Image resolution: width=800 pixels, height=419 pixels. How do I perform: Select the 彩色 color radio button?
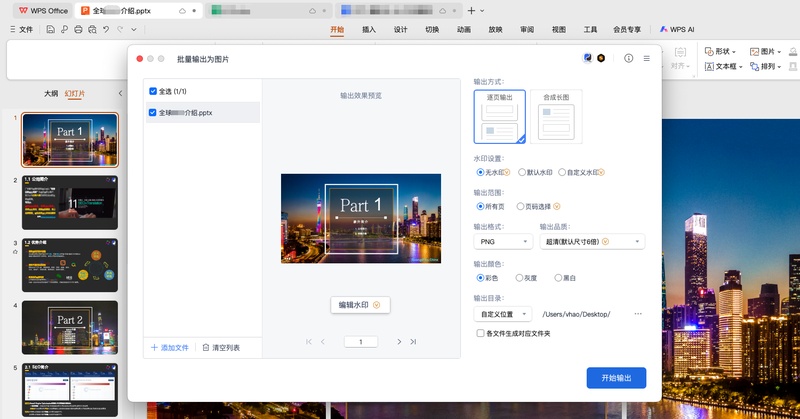(x=480, y=278)
